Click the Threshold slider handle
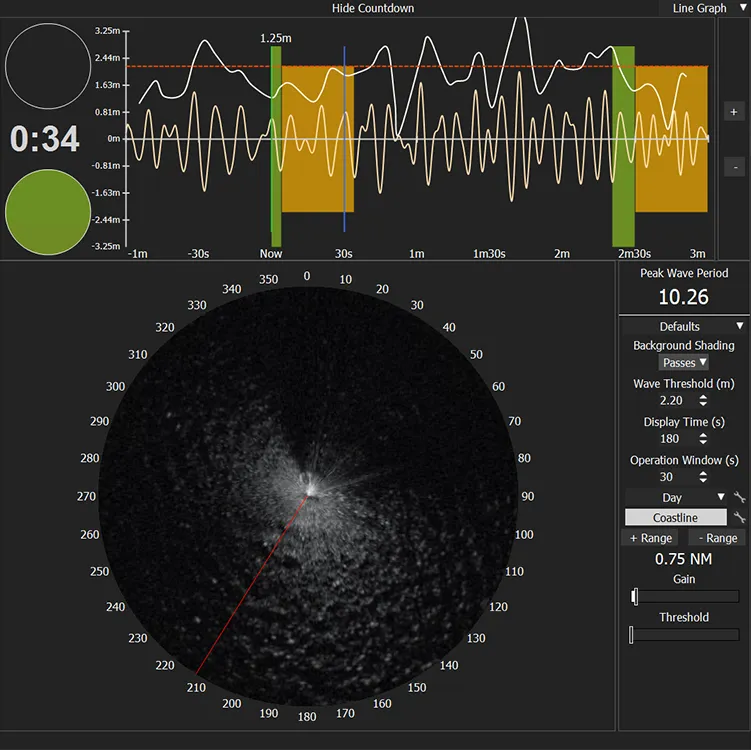Screen dimensions: 751x750 click(631, 635)
